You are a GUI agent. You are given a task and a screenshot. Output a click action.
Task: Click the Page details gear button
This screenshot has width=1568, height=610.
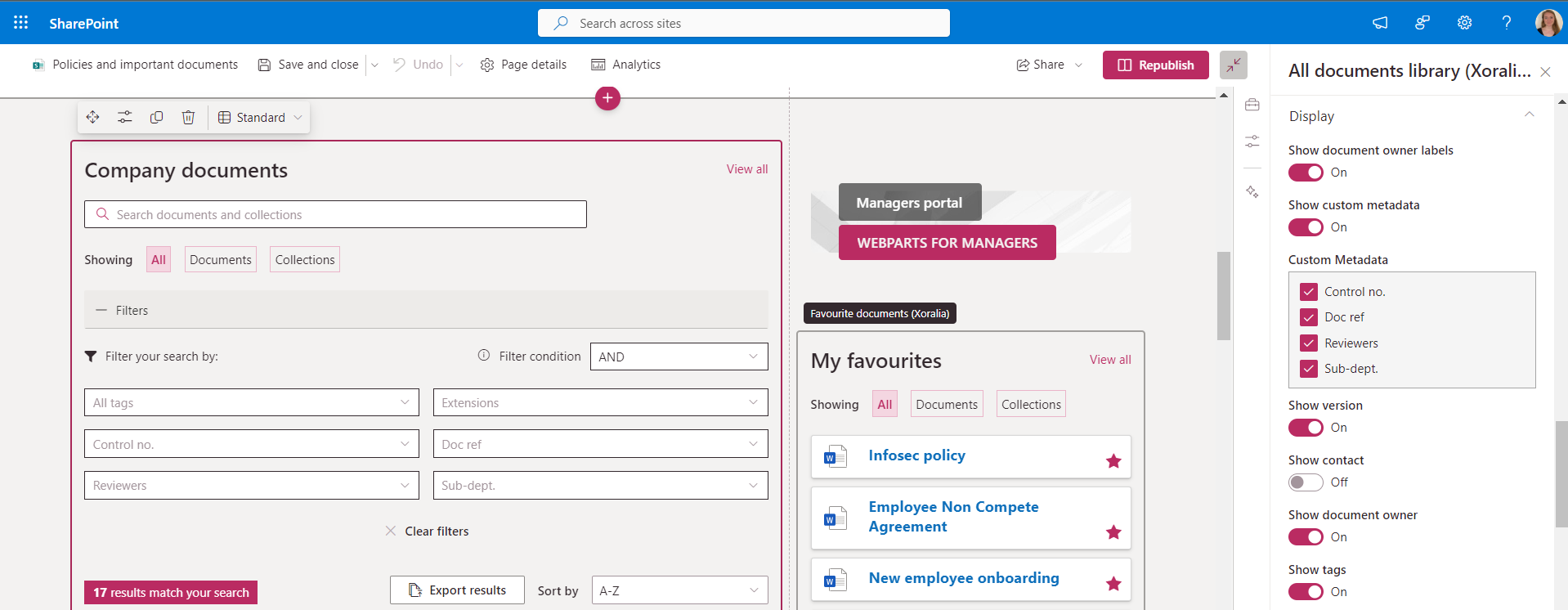point(523,65)
